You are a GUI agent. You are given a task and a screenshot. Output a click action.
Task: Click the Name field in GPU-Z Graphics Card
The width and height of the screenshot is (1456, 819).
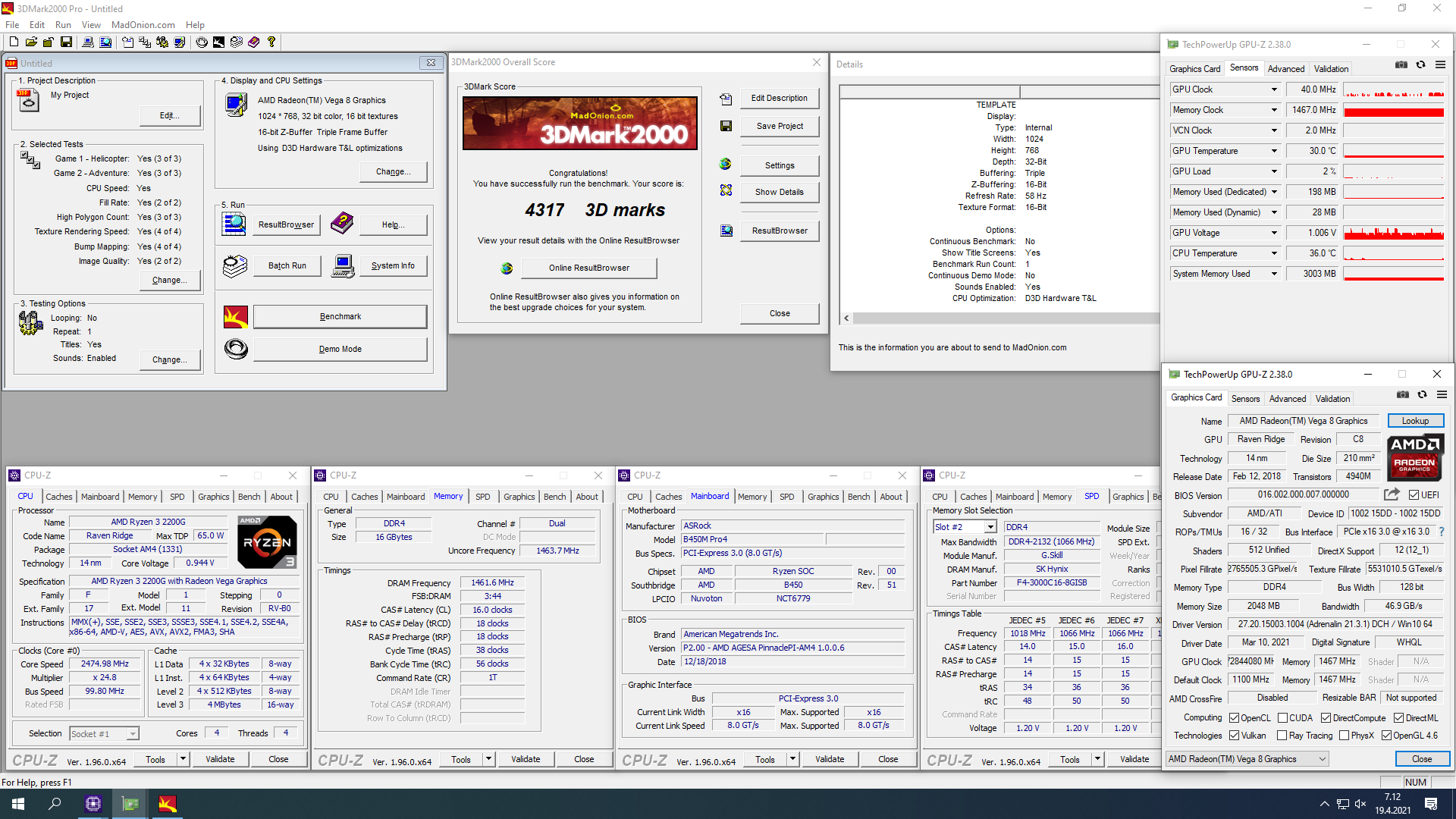click(x=1304, y=421)
